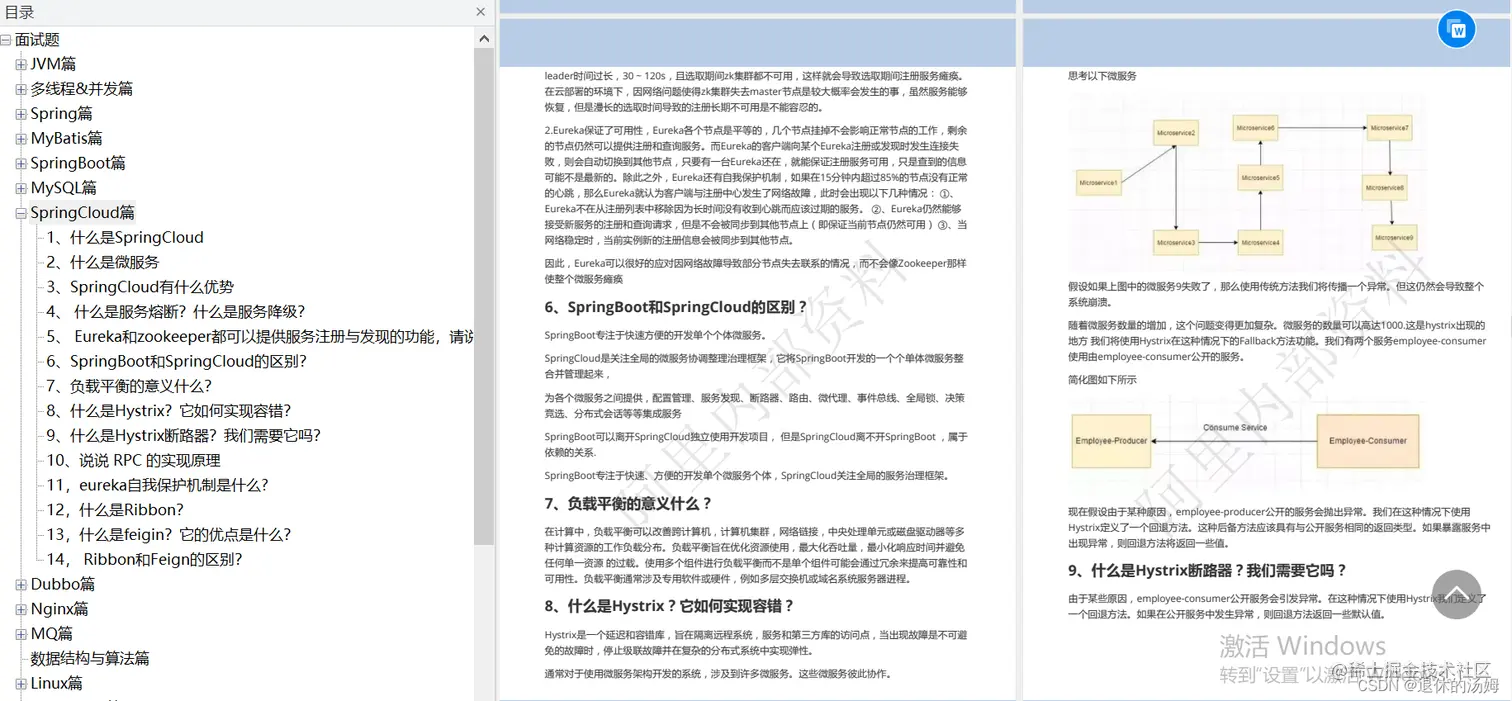Open outline item 13、什么是feigin
Screen dimensions: 1512x701
pos(169,535)
